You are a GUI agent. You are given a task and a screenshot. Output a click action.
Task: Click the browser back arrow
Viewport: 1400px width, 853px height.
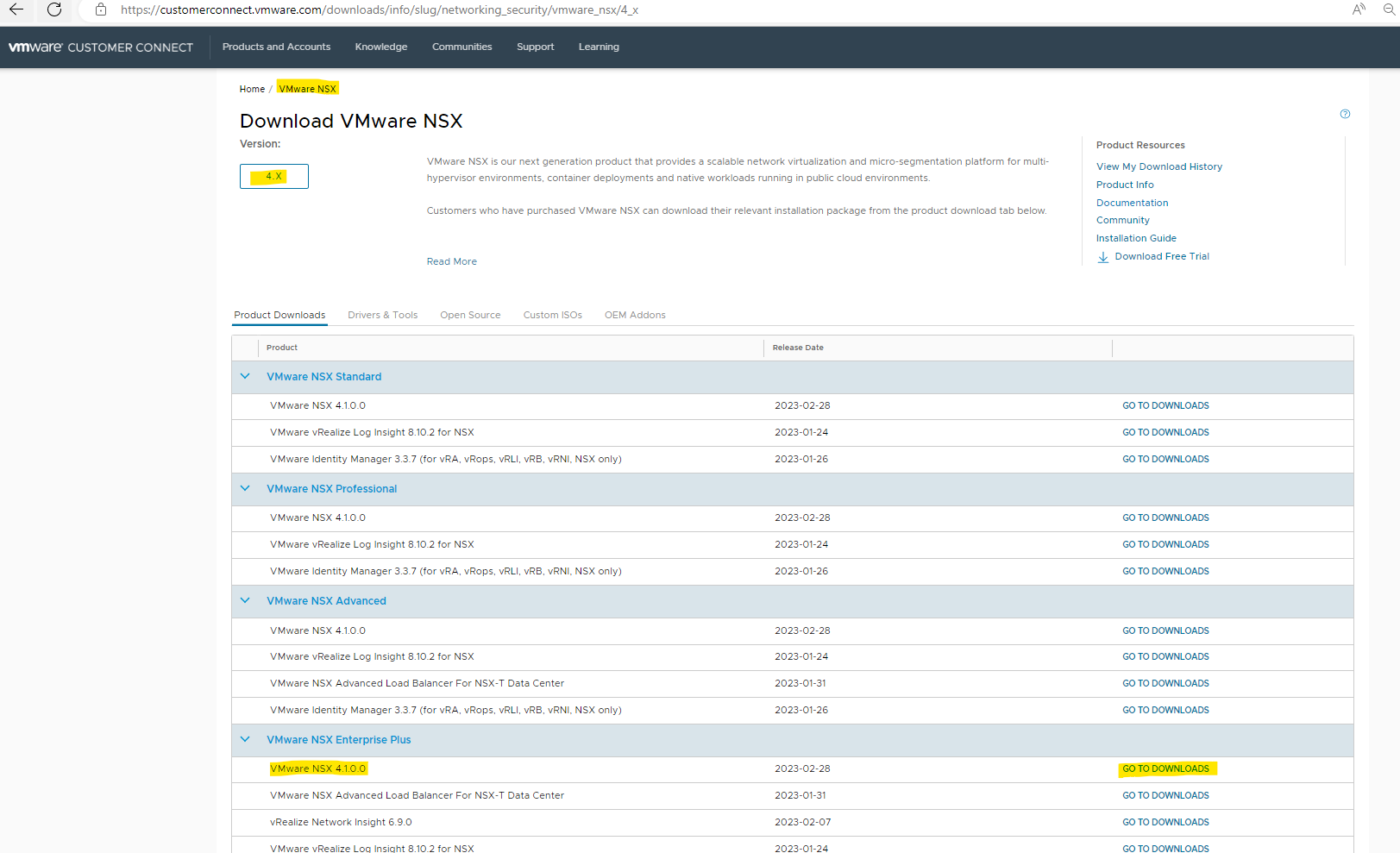pos(16,9)
